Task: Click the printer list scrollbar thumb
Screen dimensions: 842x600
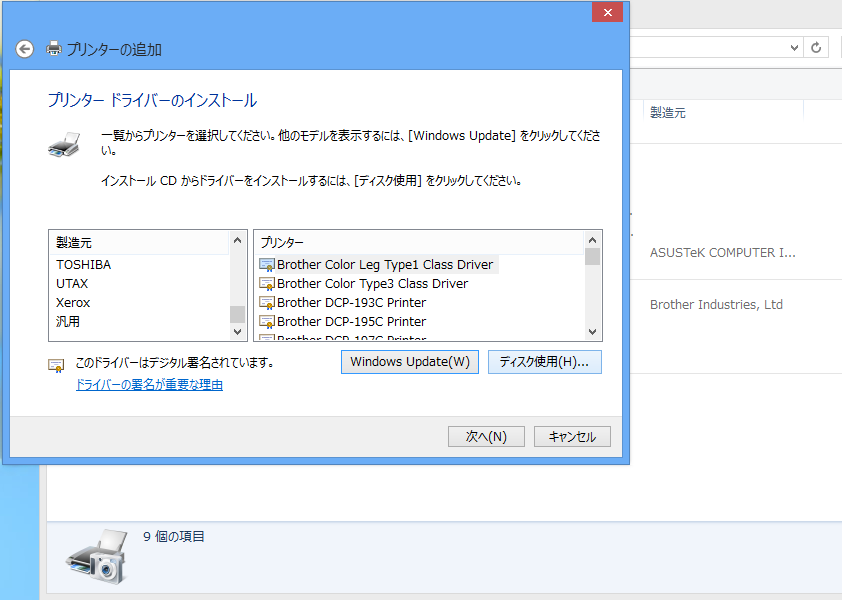Action: (x=592, y=256)
